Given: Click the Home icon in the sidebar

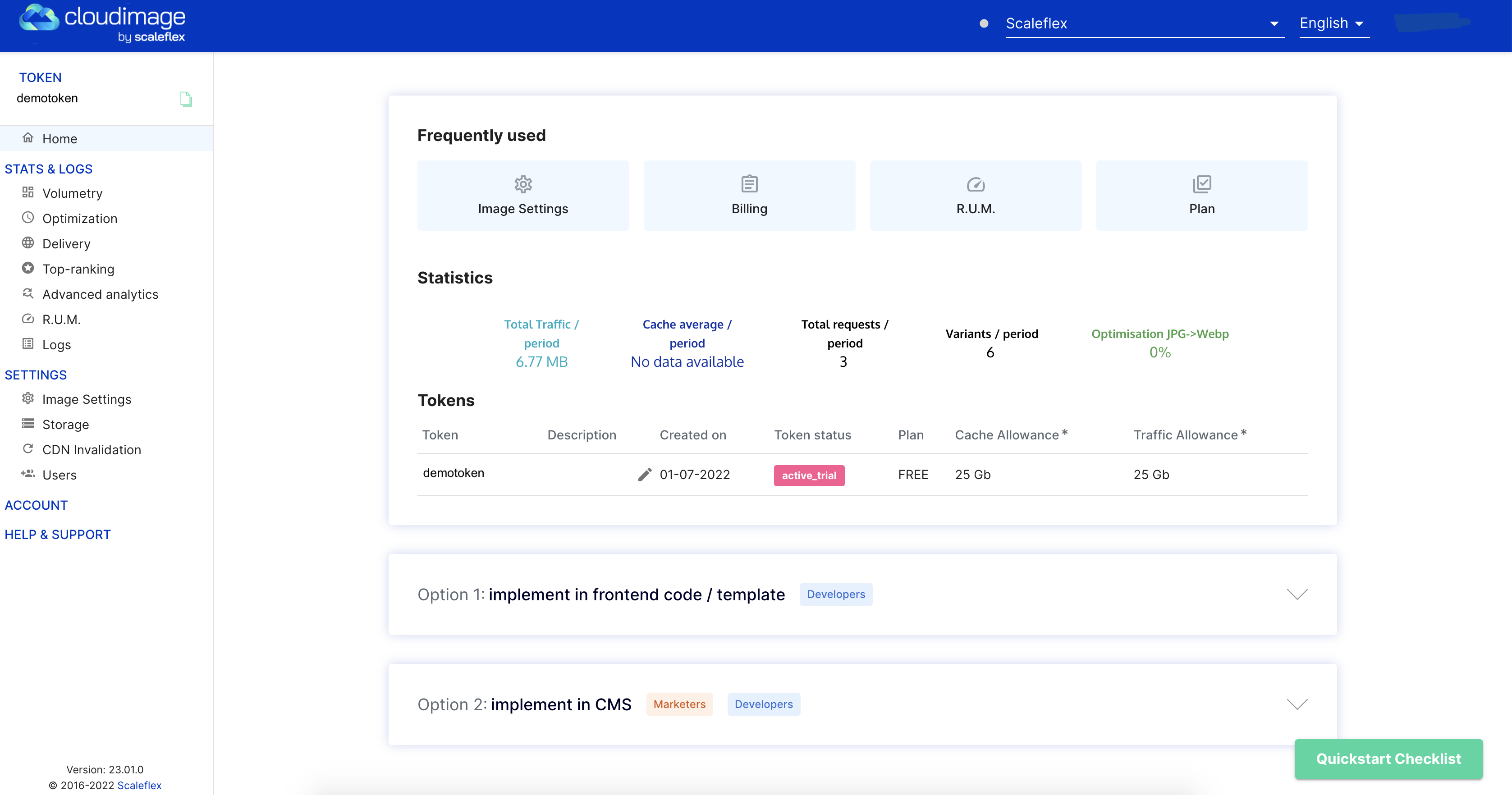Looking at the screenshot, I should tap(27, 138).
